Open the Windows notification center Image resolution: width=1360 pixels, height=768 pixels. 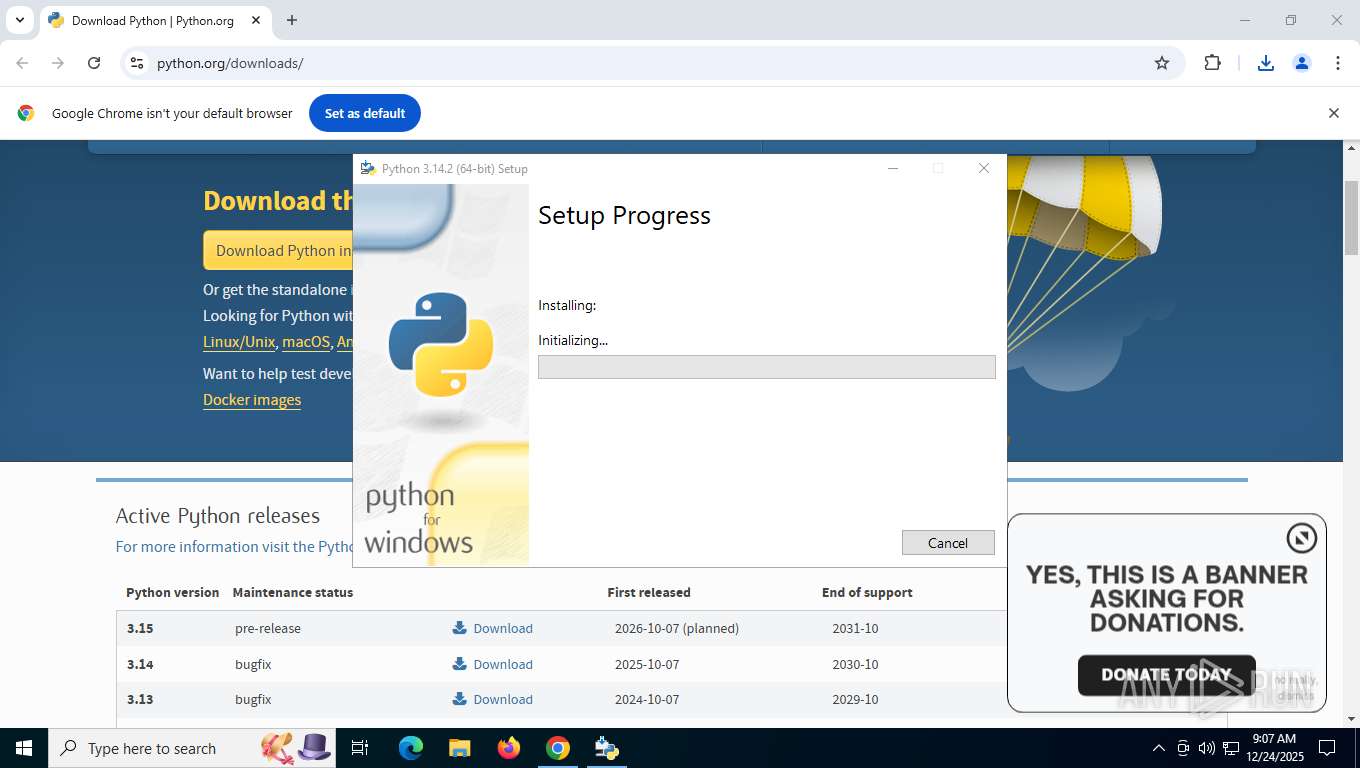pos(1327,748)
